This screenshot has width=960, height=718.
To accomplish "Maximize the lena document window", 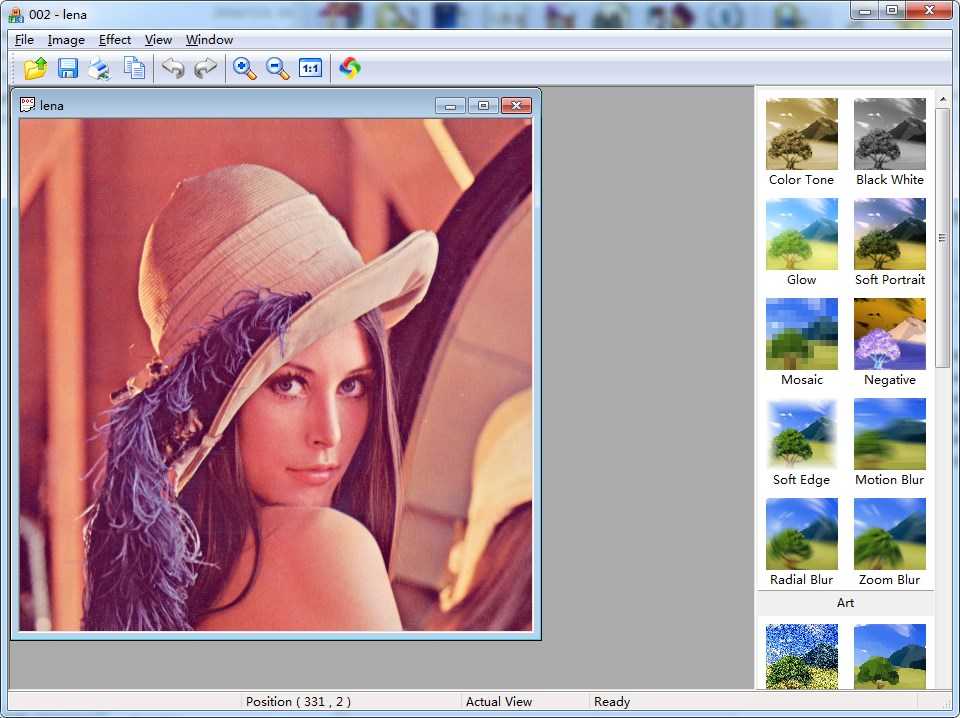I will (483, 105).
